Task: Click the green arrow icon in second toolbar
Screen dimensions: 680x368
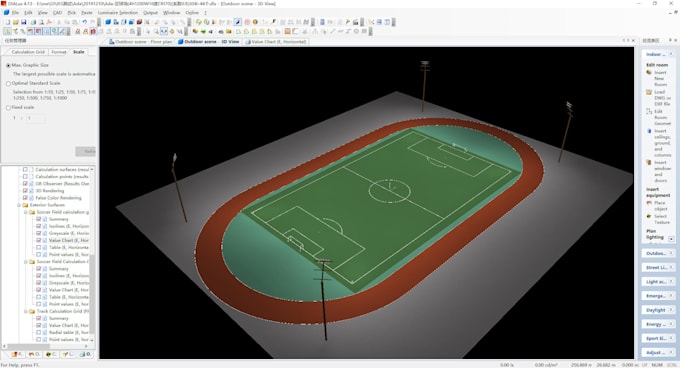Action: pyautogui.click(x=203, y=31)
